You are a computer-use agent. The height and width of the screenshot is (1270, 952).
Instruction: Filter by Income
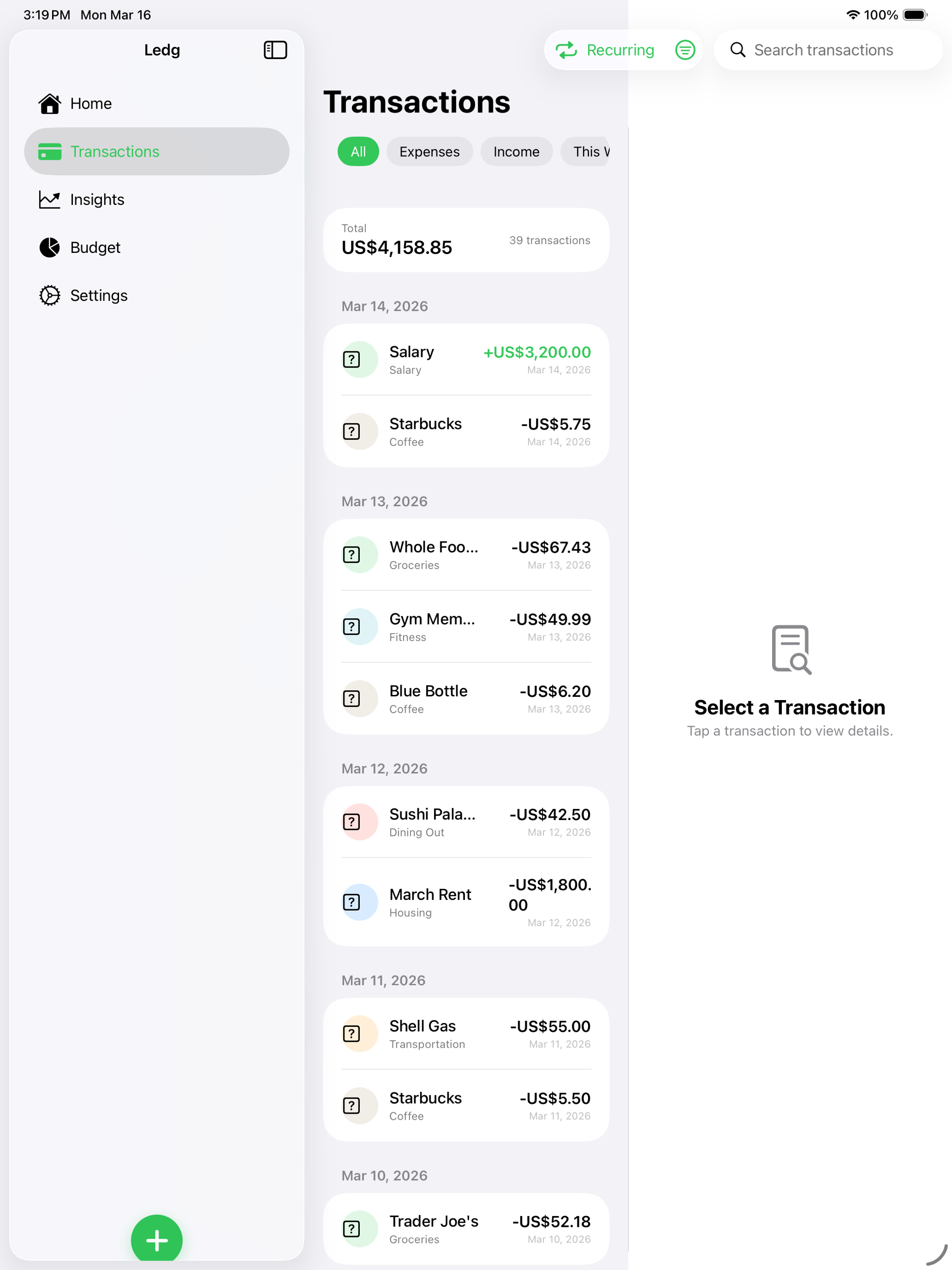pyautogui.click(x=516, y=152)
